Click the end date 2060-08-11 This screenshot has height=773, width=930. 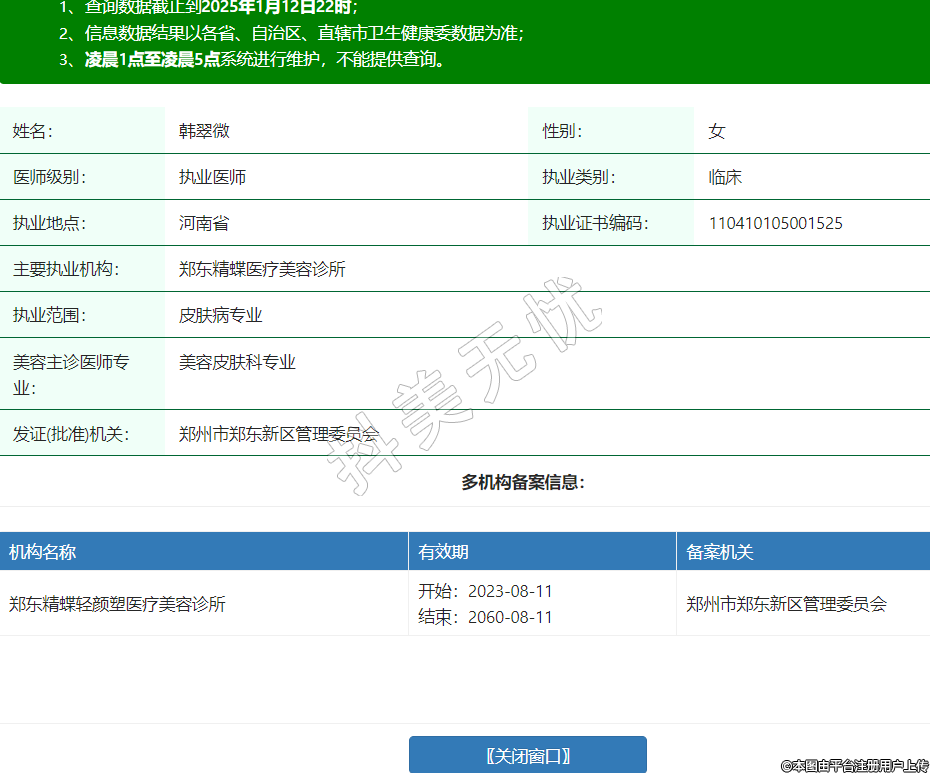(509, 617)
